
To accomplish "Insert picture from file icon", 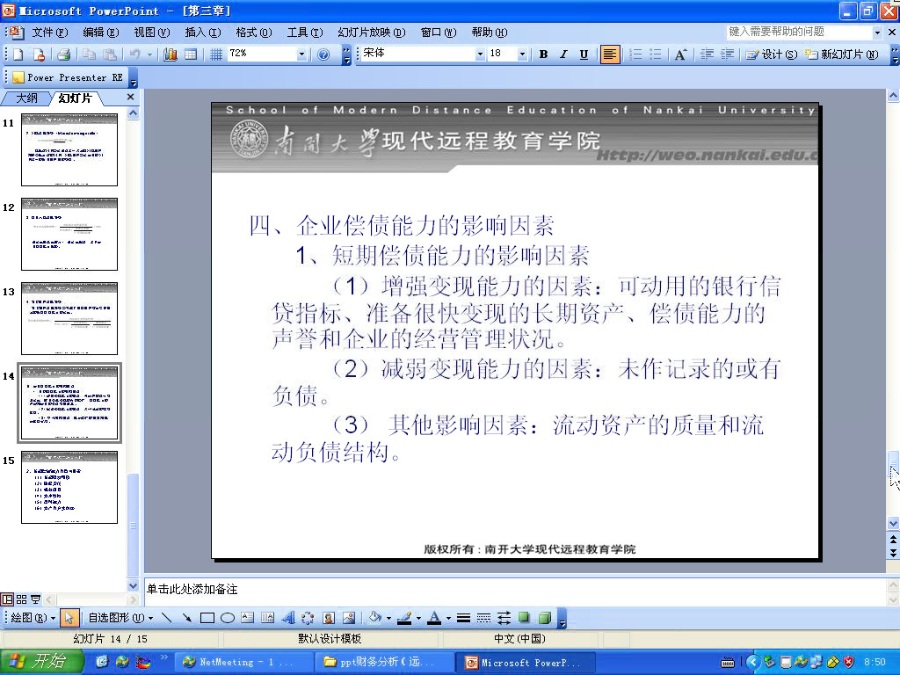I will (x=348, y=618).
